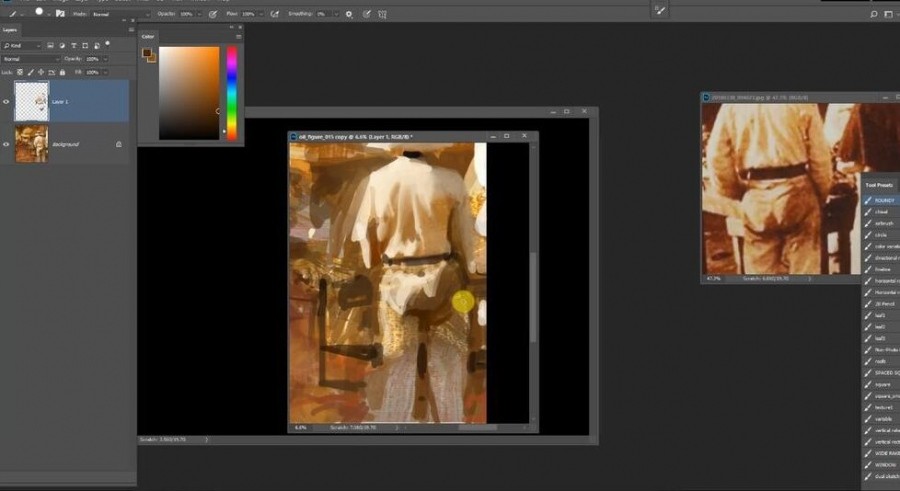This screenshot has height=491, width=900.
Task: Hide Layer 1 with eye icon
Action: 6,102
